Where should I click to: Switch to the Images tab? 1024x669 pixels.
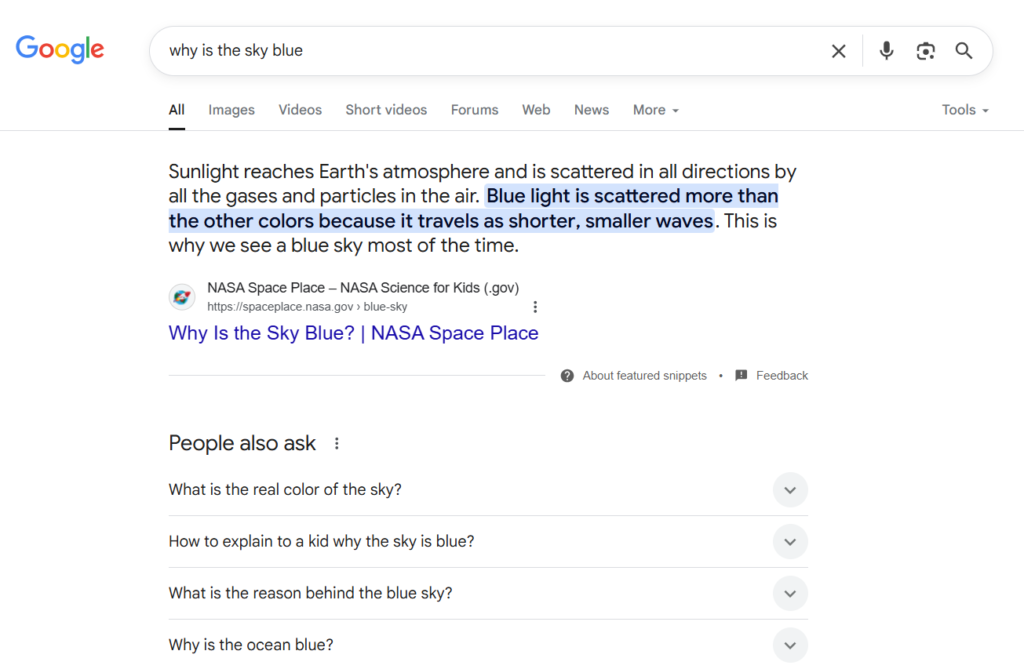(231, 110)
